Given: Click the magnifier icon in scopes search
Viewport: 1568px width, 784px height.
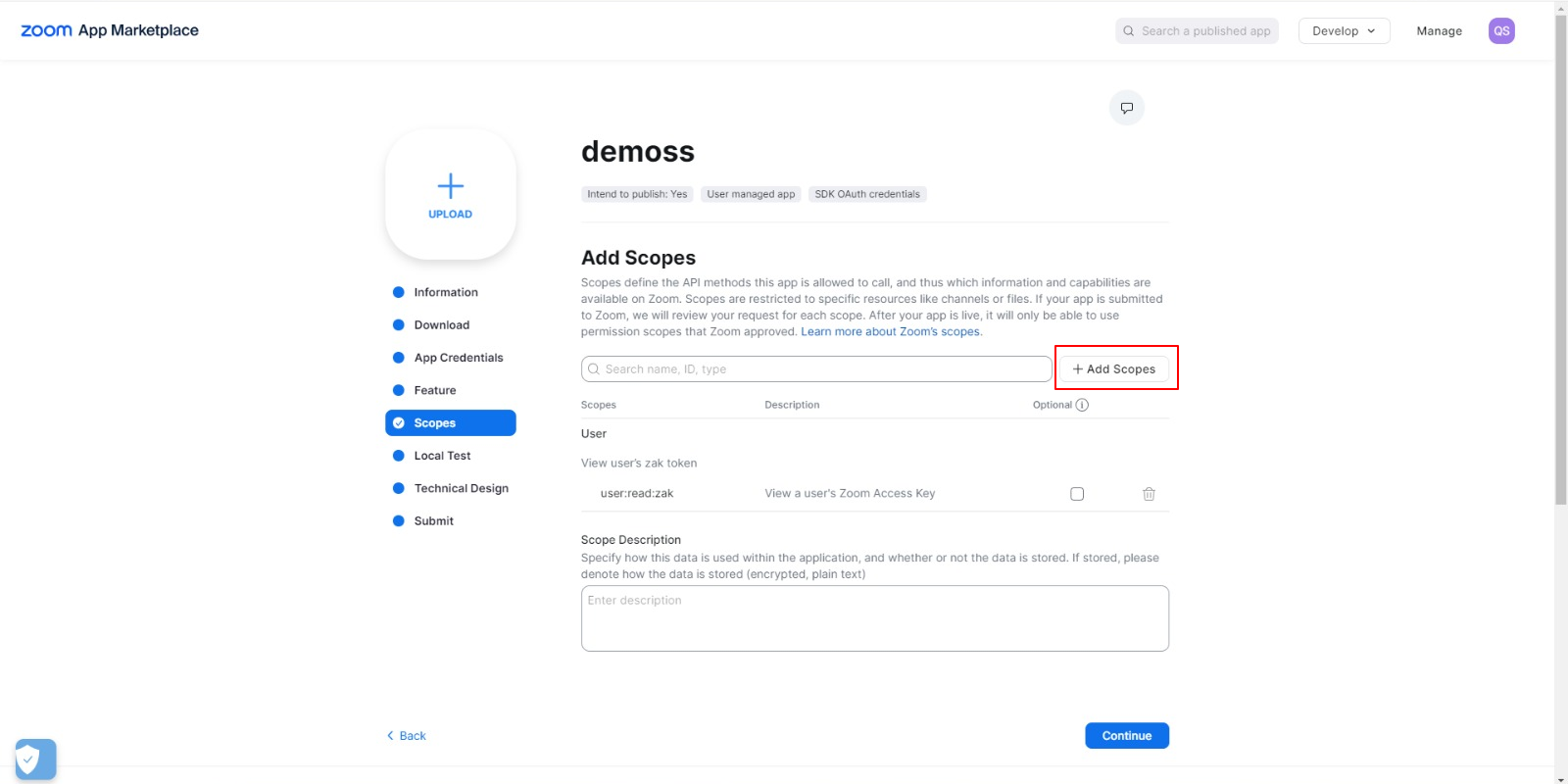Looking at the screenshot, I should pyautogui.click(x=594, y=369).
